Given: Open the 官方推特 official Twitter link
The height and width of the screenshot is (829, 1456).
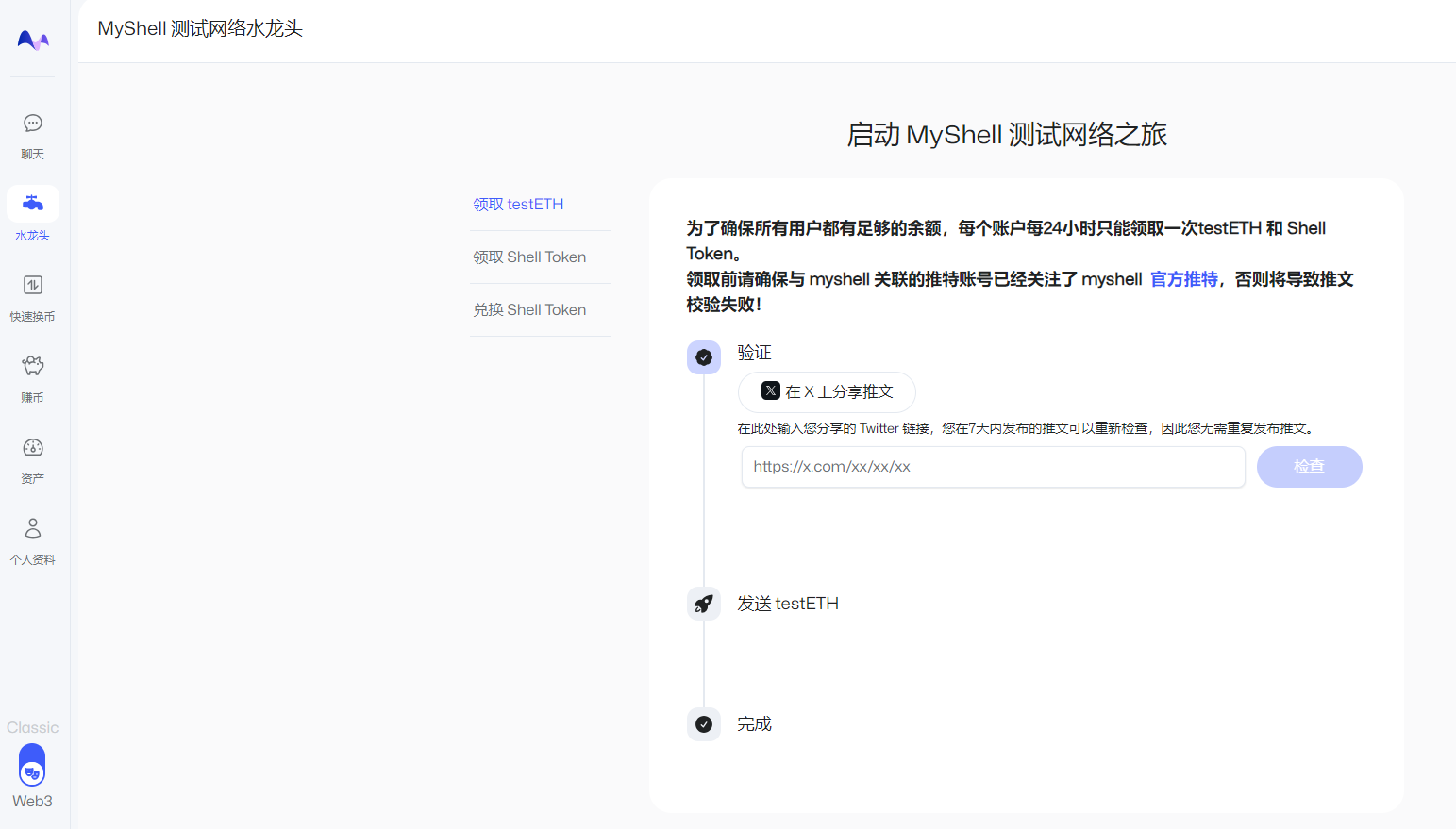Looking at the screenshot, I should click(x=1182, y=279).
